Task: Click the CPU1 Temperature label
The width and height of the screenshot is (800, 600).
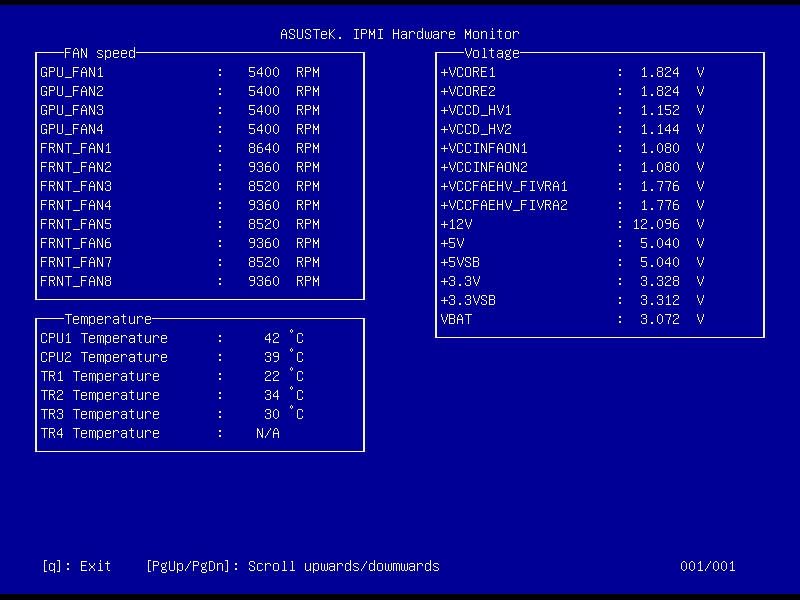Action: [x=104, y=338]
